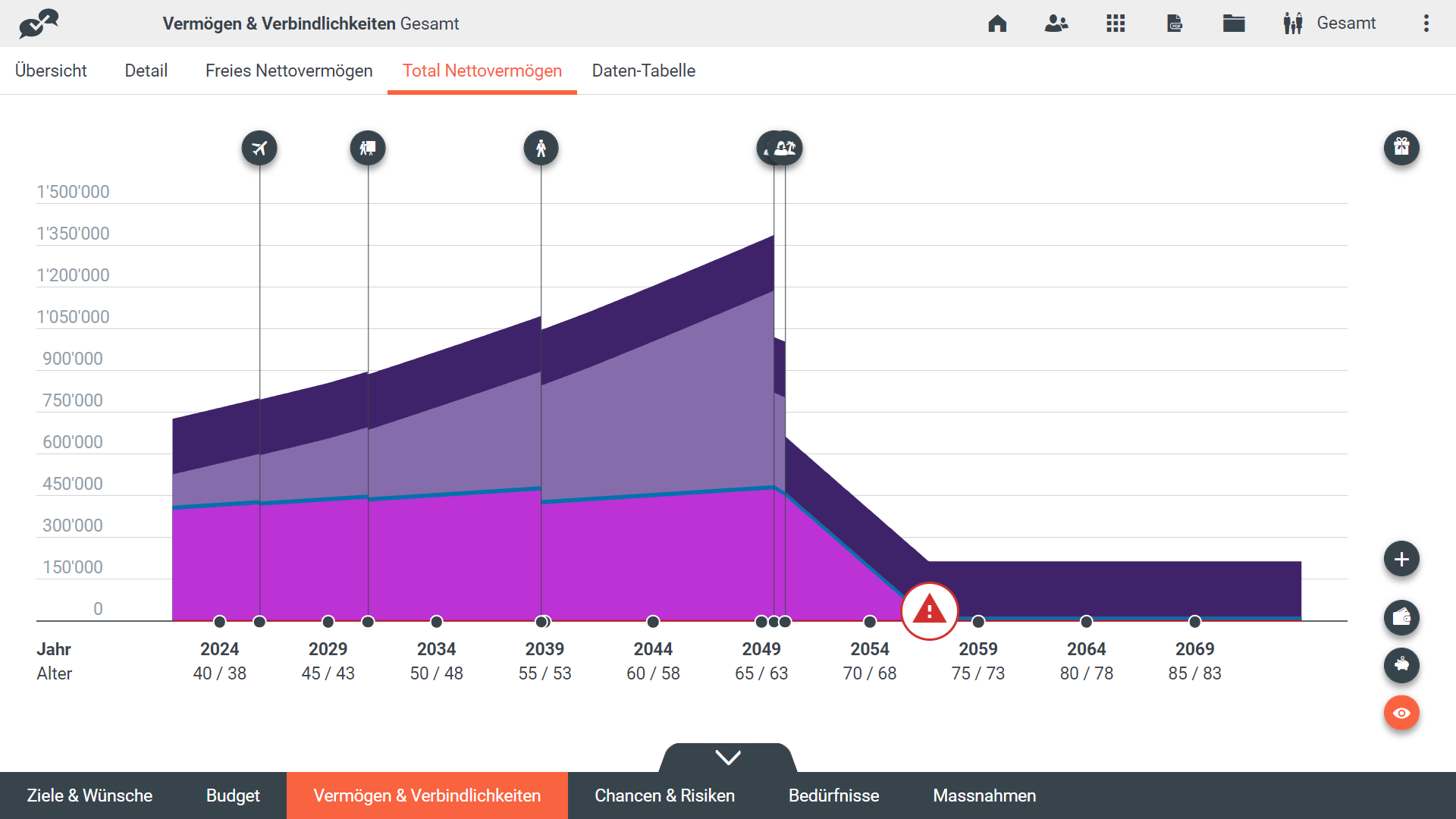
Task: Open the folder icon in header
Action: click(x=1234, y=24)
